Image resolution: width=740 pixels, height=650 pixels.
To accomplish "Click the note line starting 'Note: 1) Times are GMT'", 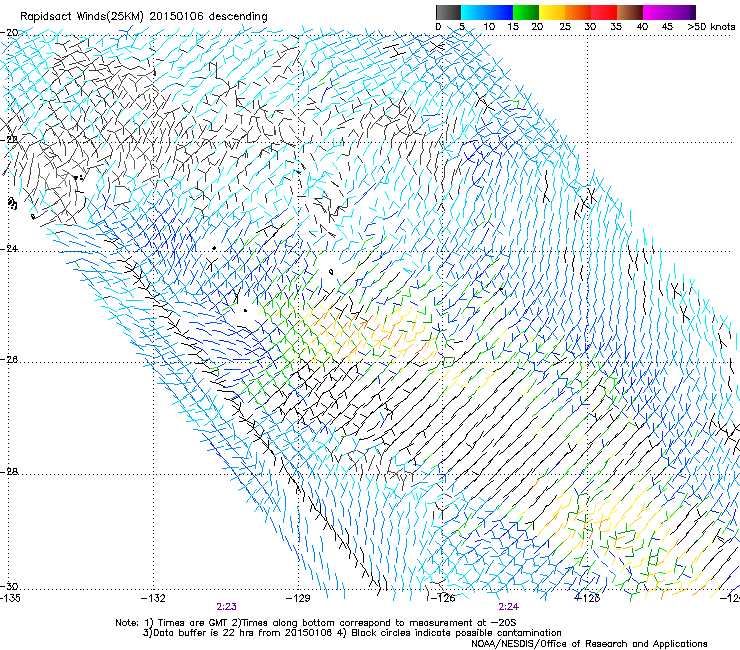I will pos(316,623).
